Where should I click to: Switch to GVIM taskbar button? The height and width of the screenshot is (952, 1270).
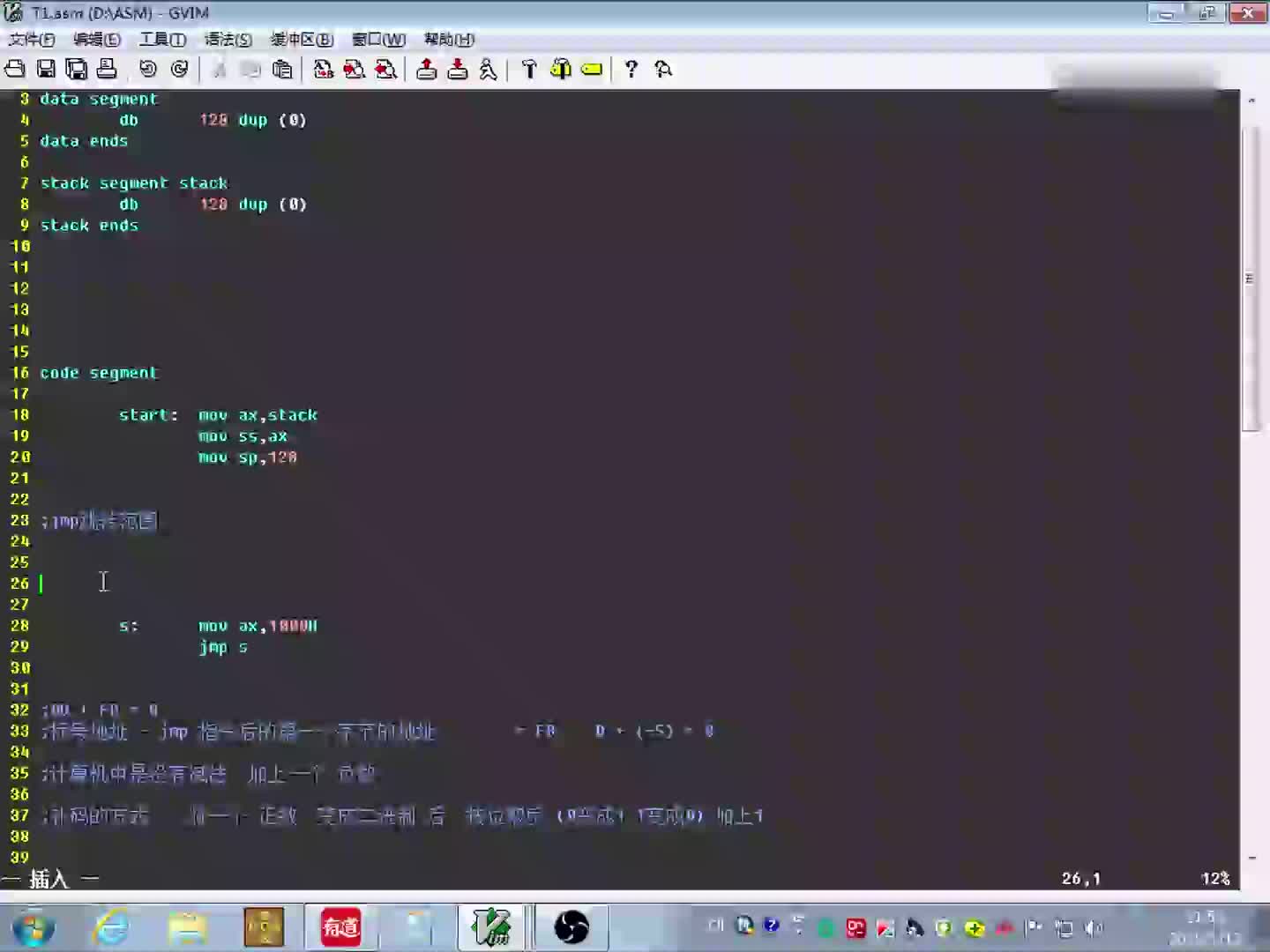tap(492, 927)
